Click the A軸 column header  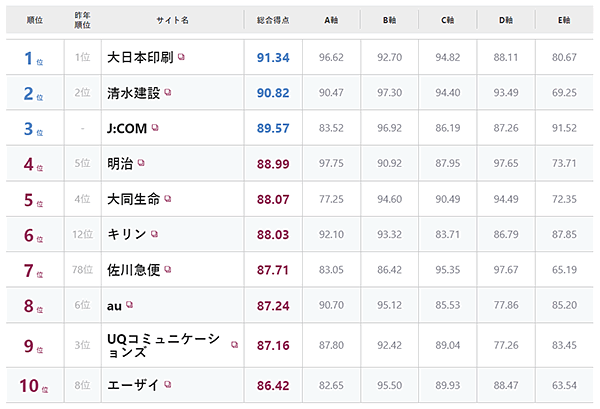[331, 20]
